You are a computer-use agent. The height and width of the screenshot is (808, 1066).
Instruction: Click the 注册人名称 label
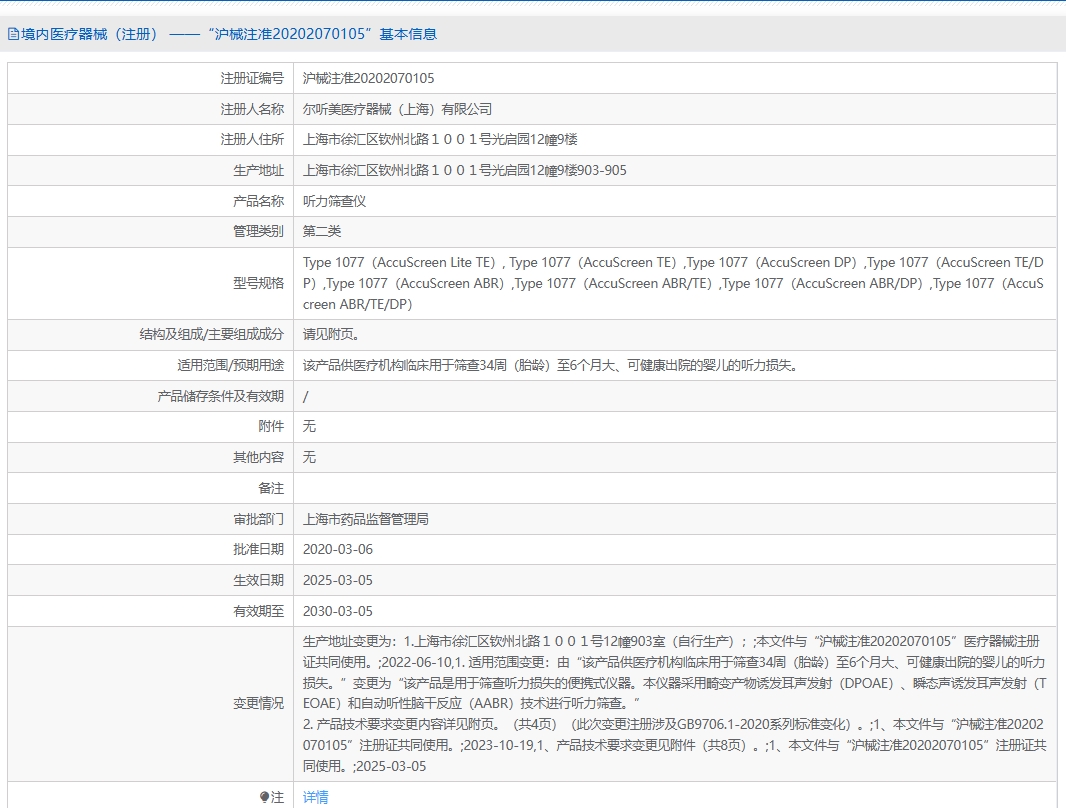coord(252,109)
